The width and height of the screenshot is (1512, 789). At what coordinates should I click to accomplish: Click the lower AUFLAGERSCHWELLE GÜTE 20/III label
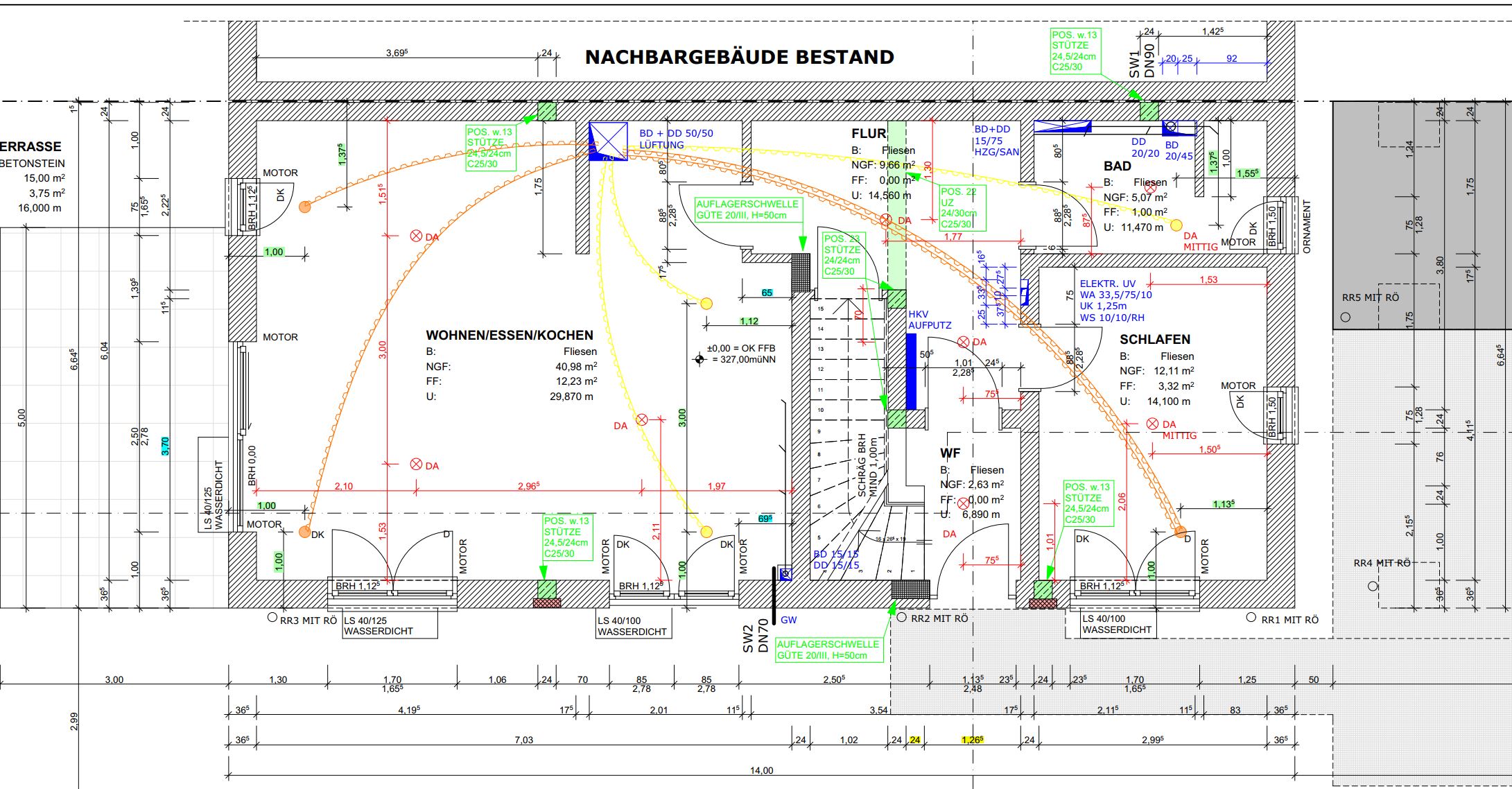click(x=828, y=650)
